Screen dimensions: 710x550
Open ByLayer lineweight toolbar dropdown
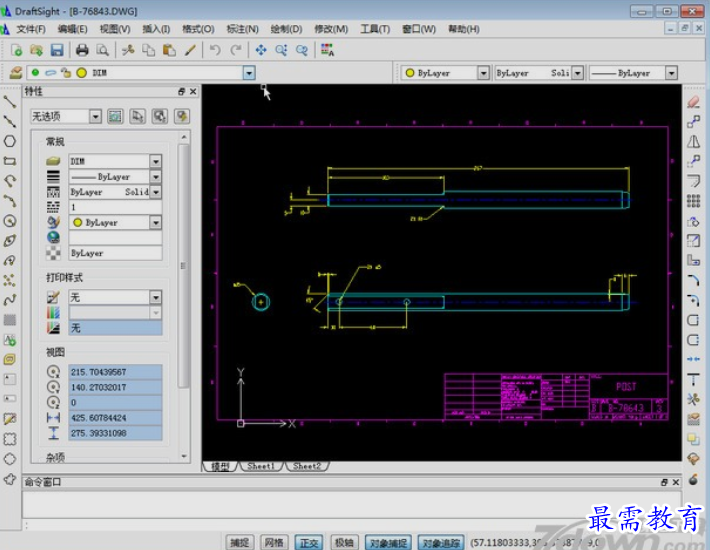coord(671,73)
